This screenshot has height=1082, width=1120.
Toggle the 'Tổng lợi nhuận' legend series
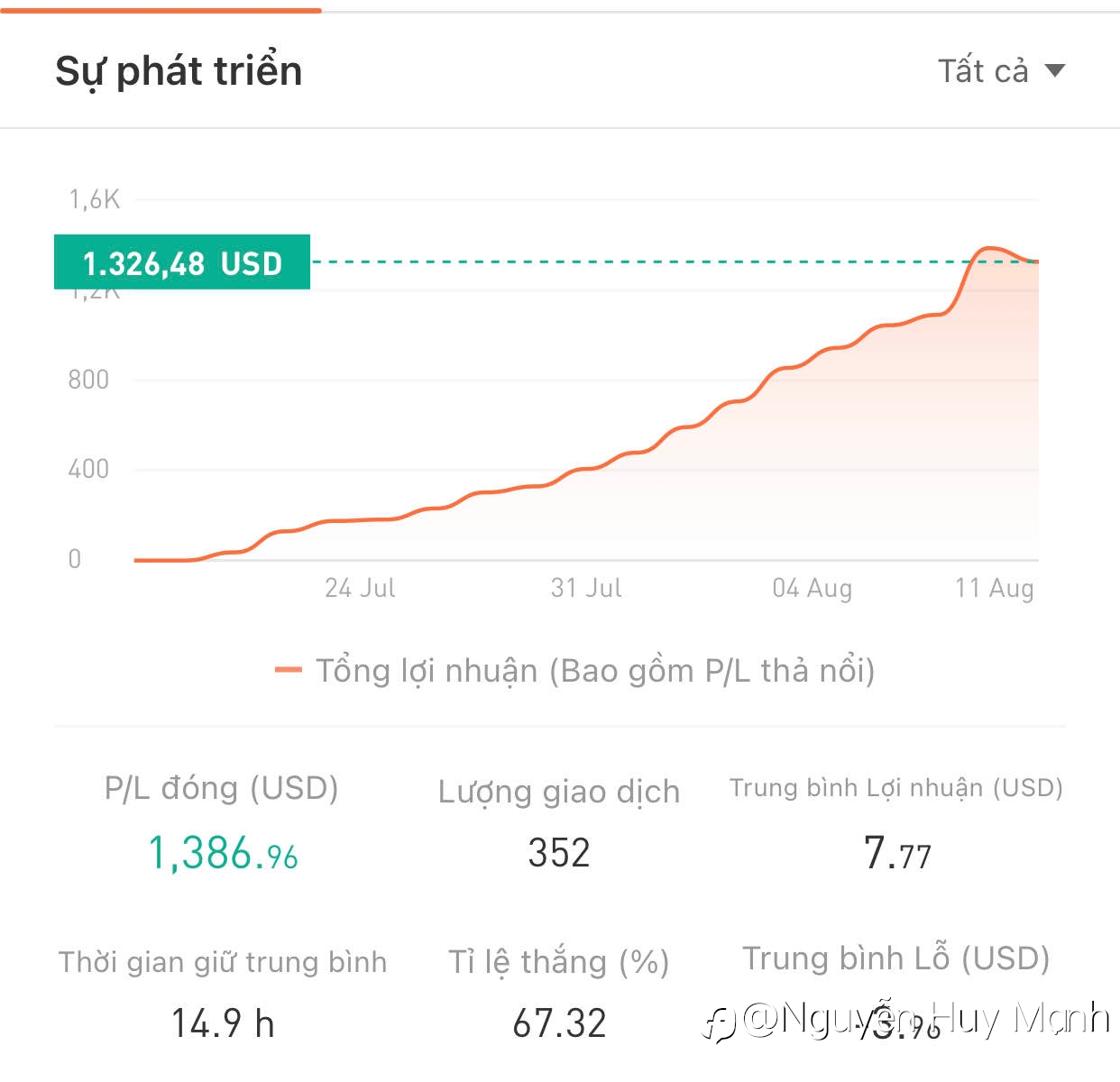coord(574,671)
